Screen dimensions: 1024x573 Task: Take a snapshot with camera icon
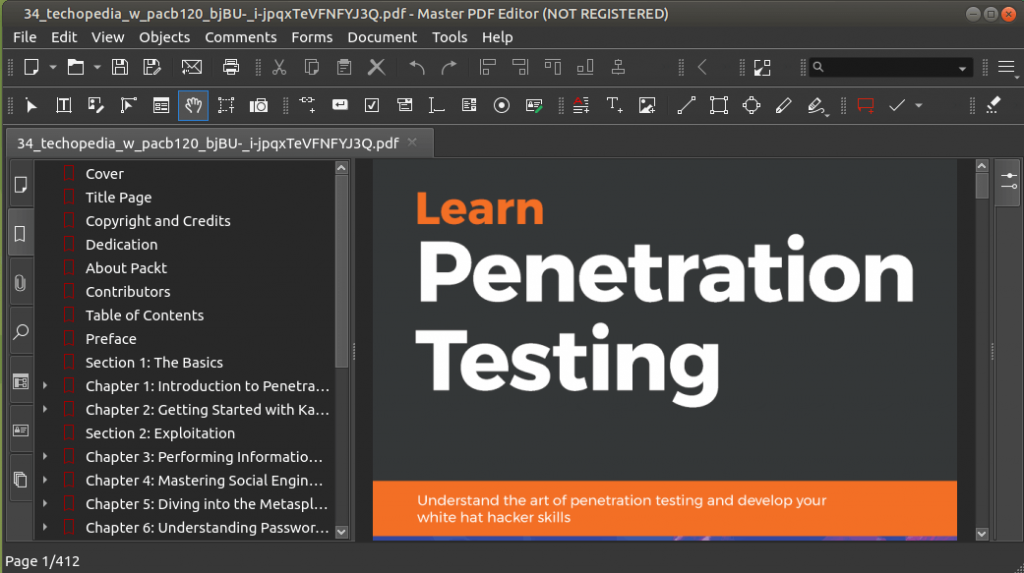pyautogui.click(x=259, y=105)
